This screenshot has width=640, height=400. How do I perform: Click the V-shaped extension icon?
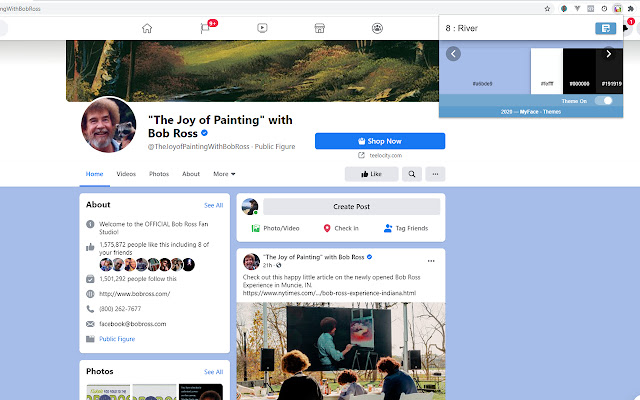(577, 9)
